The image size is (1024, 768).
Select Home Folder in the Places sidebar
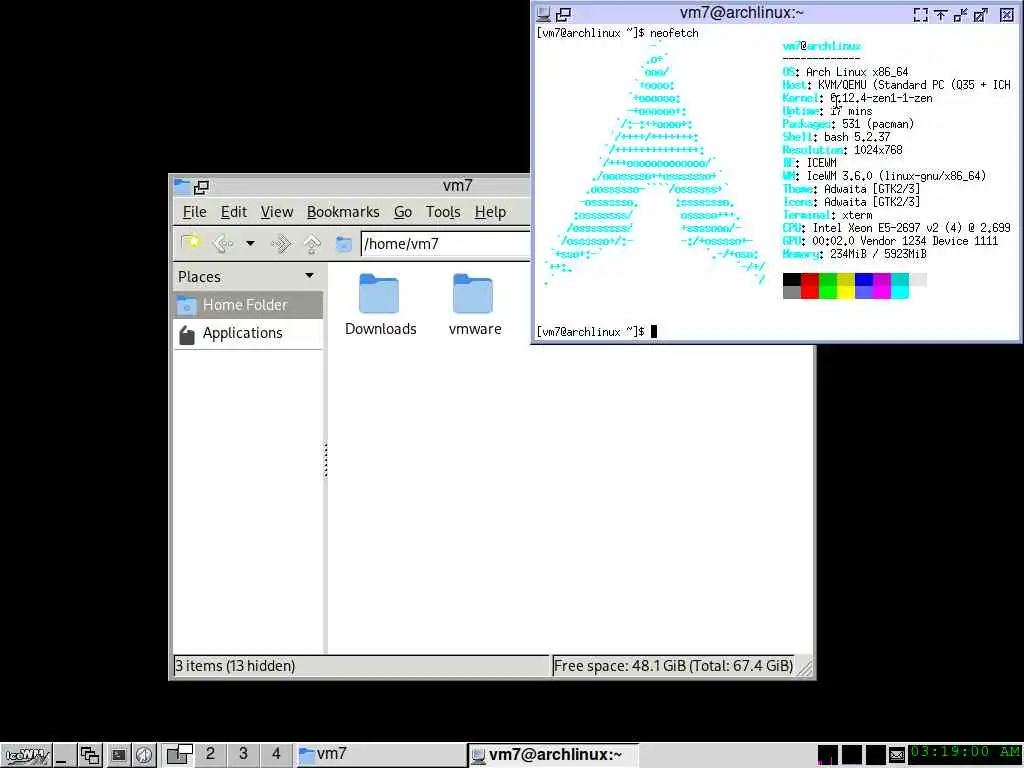(248, 304)
